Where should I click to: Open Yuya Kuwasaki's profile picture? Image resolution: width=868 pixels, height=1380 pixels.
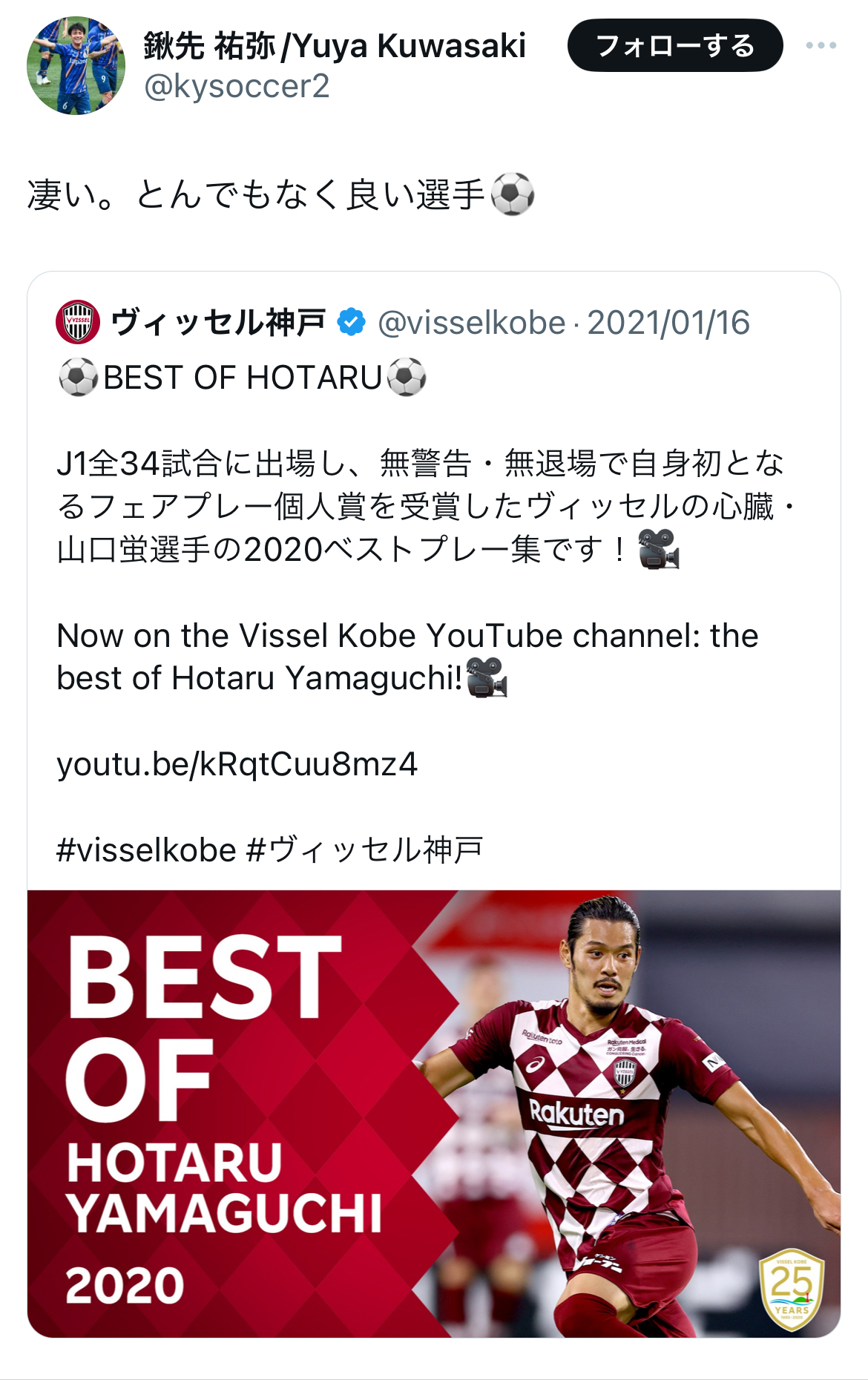tap(76, 65)
